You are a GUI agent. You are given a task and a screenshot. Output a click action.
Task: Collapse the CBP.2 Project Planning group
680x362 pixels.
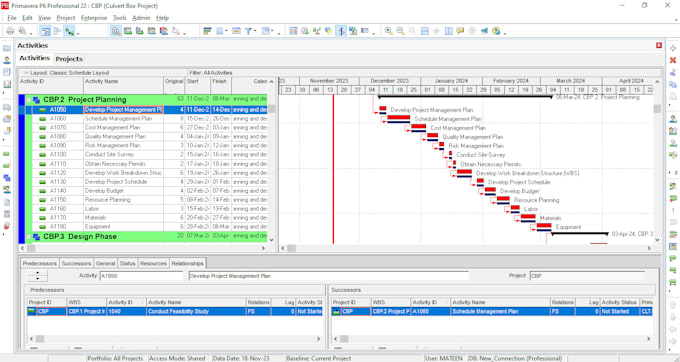coord(29,100)
